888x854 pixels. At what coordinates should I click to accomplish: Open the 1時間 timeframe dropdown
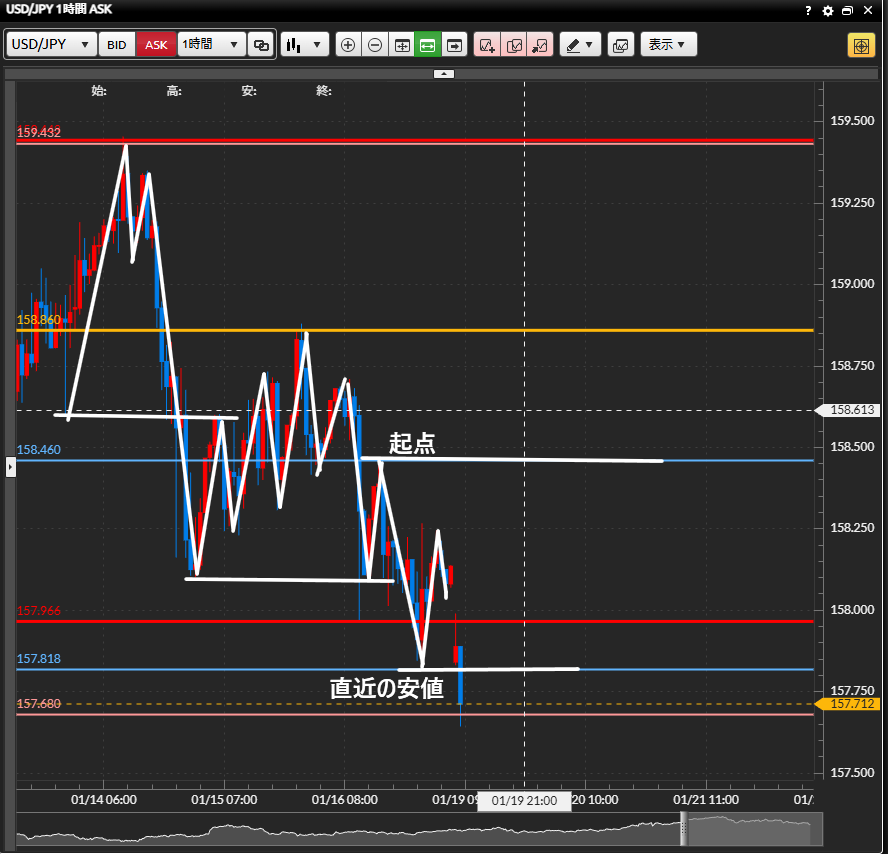(x=211, y=45)
